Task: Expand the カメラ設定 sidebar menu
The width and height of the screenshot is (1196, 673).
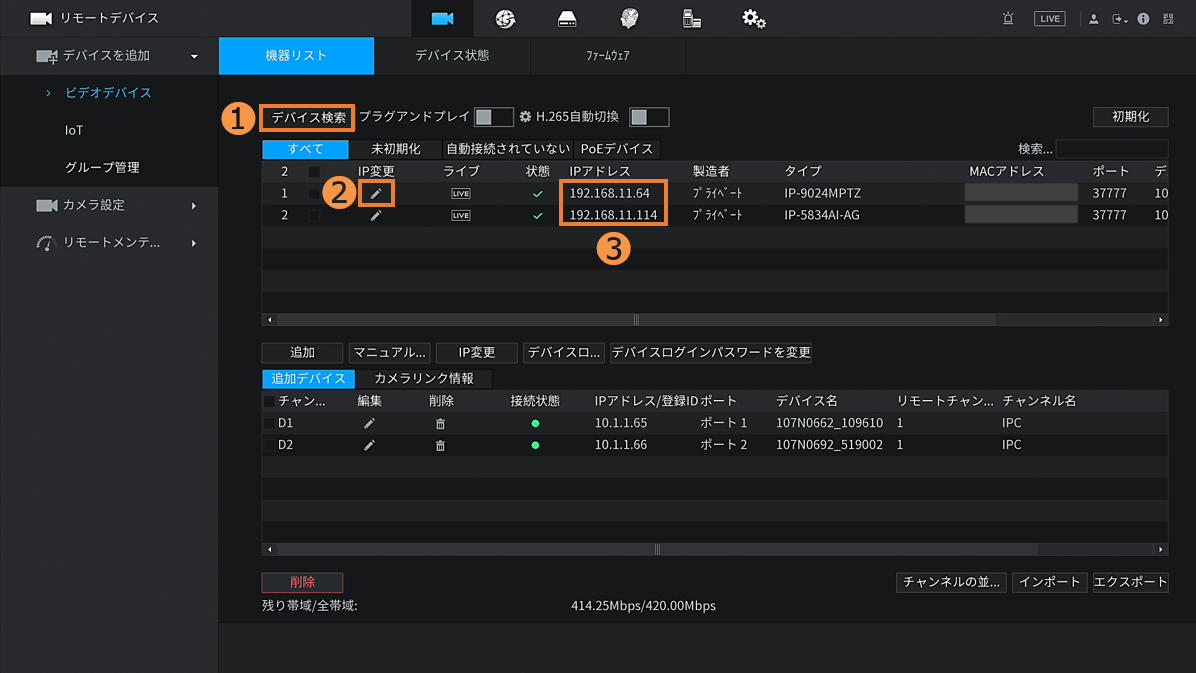Action: click(194, 205)
